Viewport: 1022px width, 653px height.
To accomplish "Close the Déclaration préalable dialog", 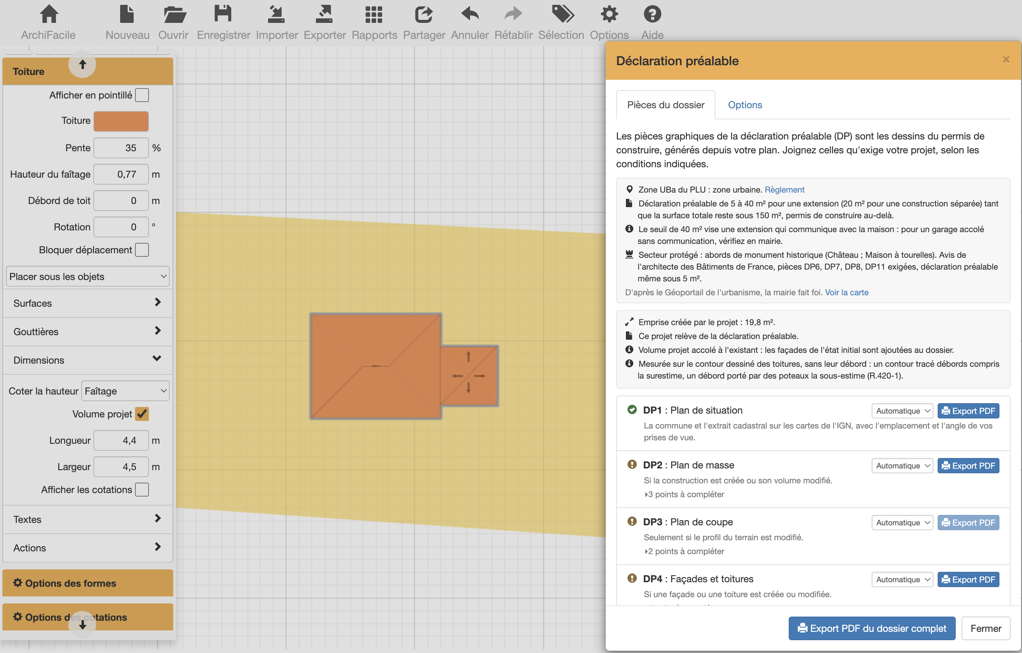I will click(x=1006, y=59).
